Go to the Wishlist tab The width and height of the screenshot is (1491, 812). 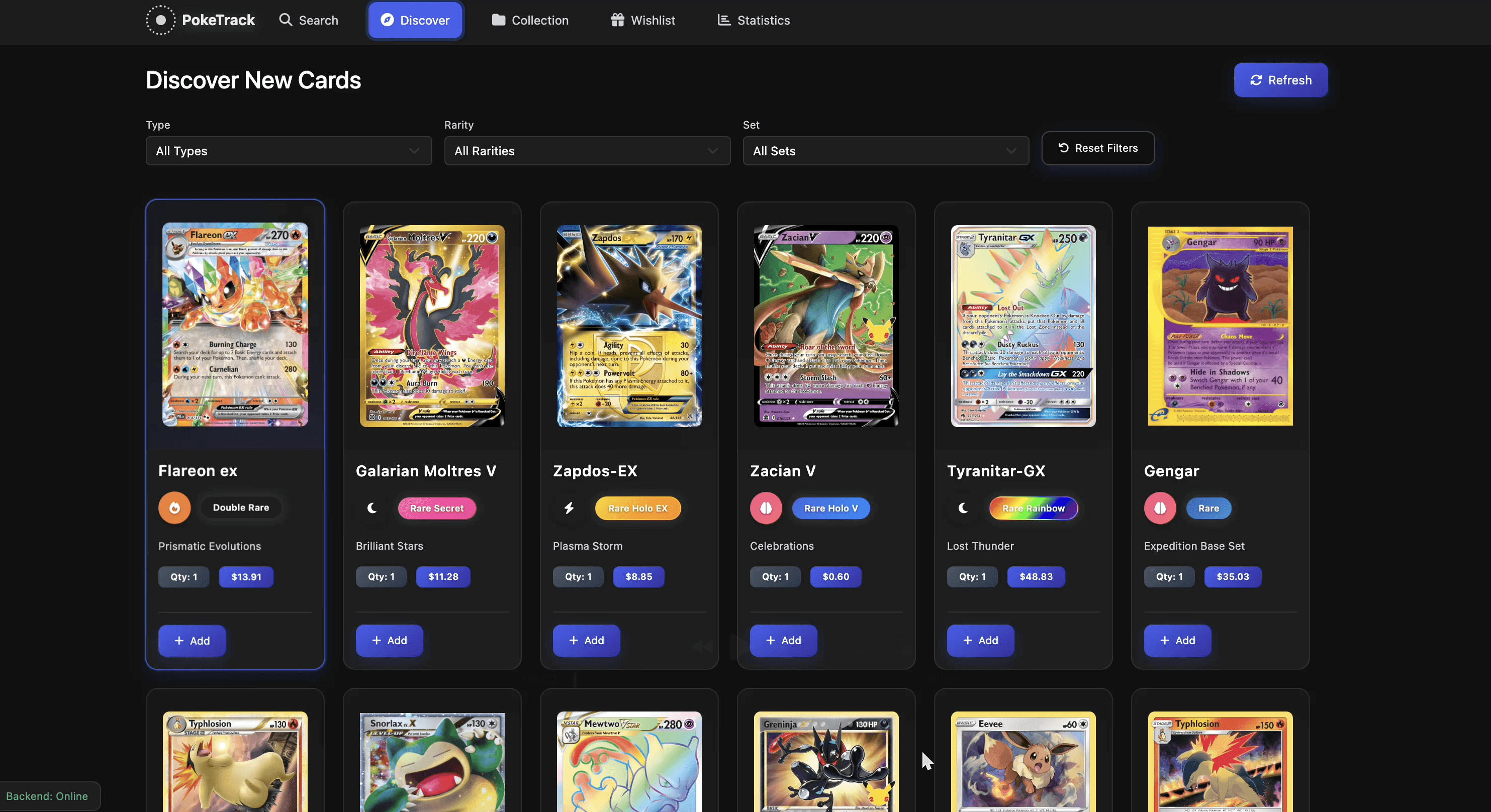[x=643, y=20]
